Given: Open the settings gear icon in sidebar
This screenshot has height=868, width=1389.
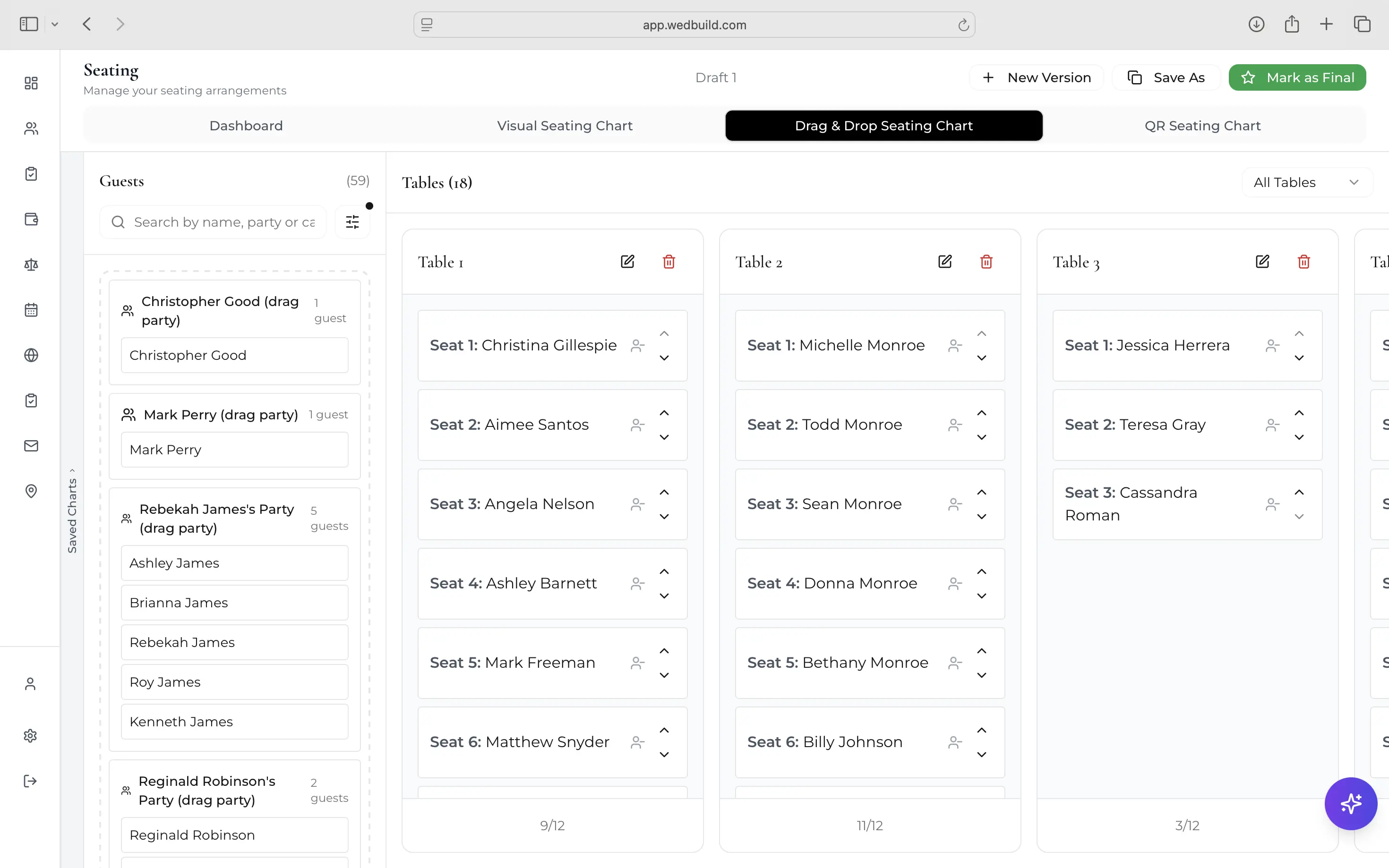Looking at the screenshot, I should coord(30,736).
